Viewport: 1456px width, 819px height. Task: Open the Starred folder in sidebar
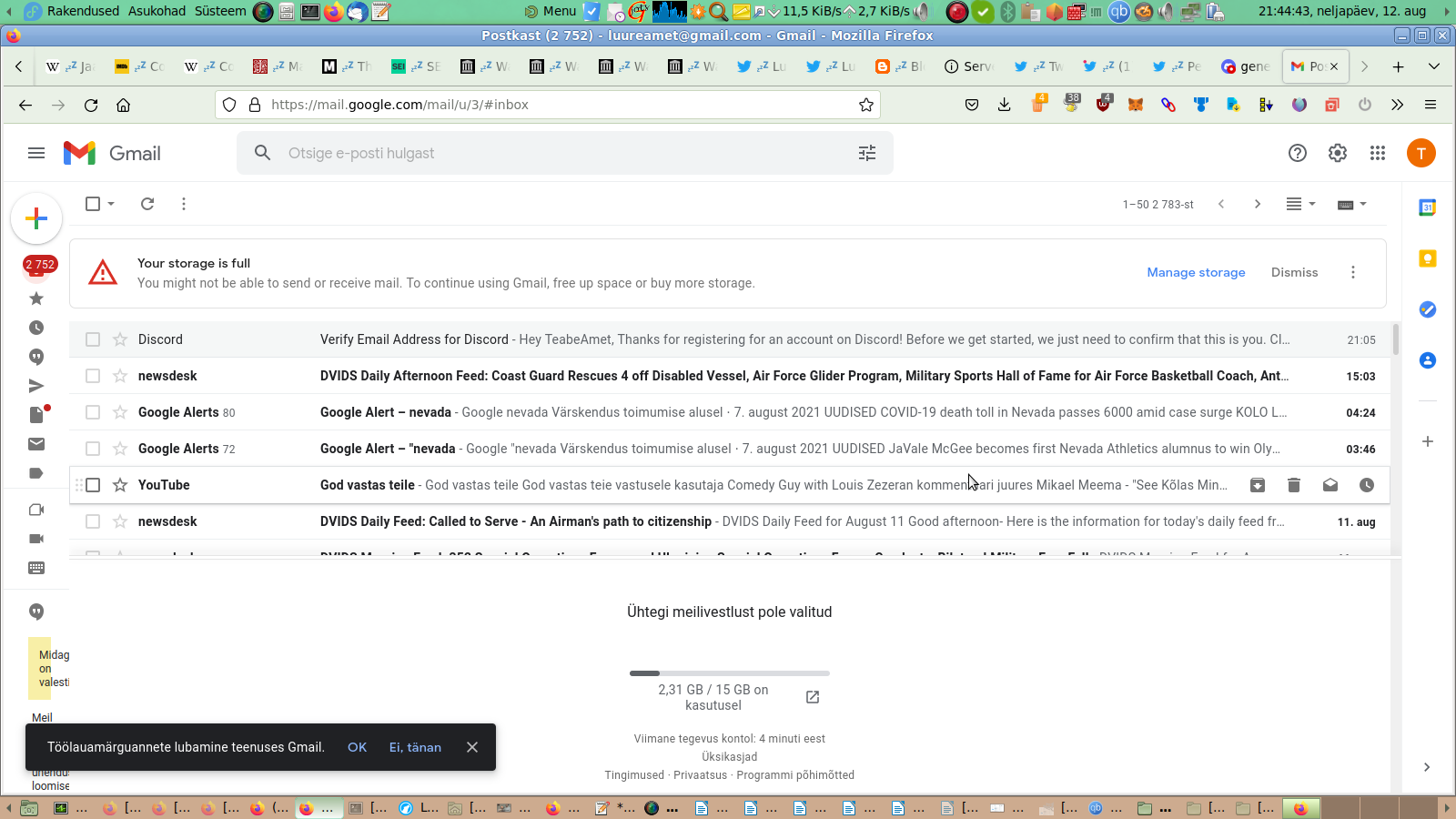36,298
